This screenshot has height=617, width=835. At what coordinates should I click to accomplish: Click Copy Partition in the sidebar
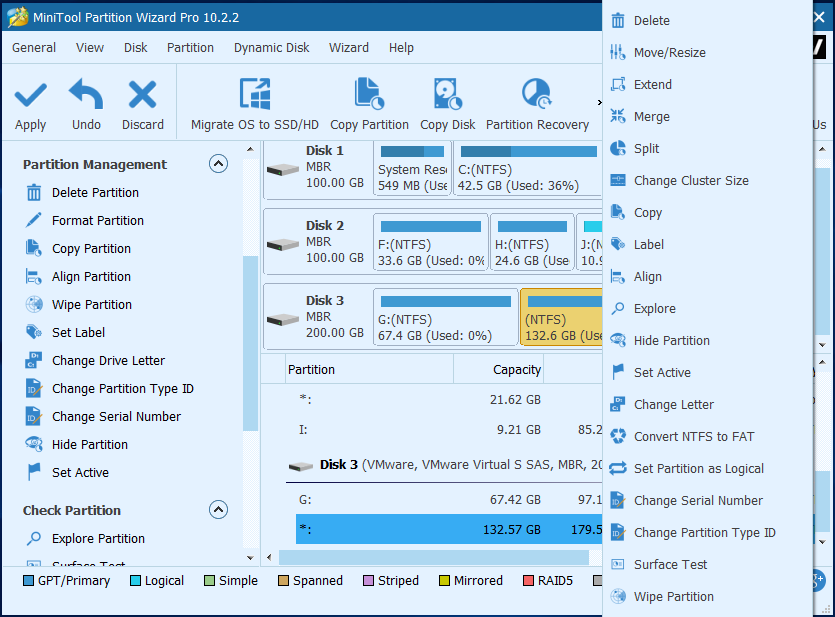click(91, 249)
